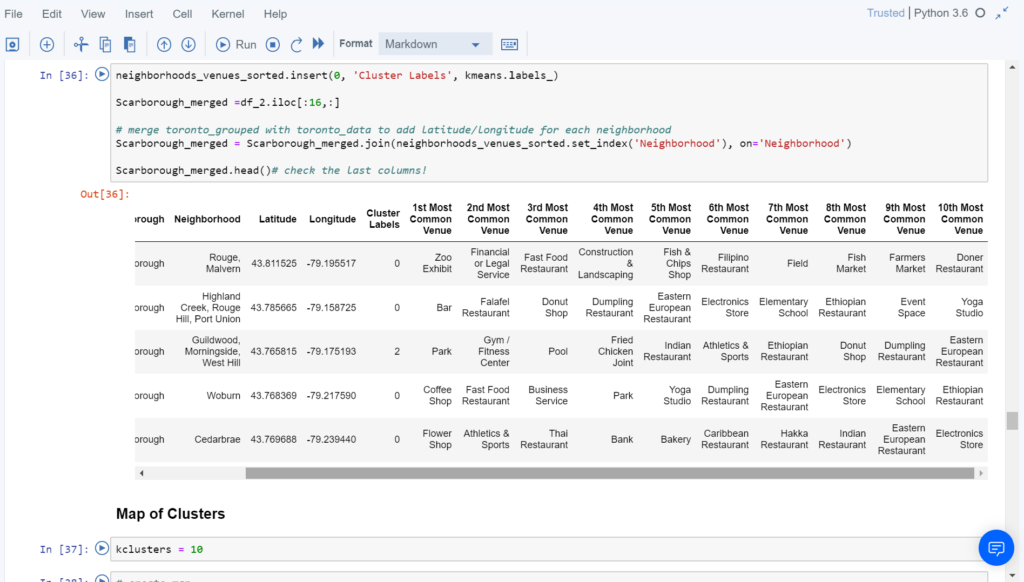The image size is (1024, 582).
Task: Open the blue chat bubble assistant
Action: click(x=996, y=548)
